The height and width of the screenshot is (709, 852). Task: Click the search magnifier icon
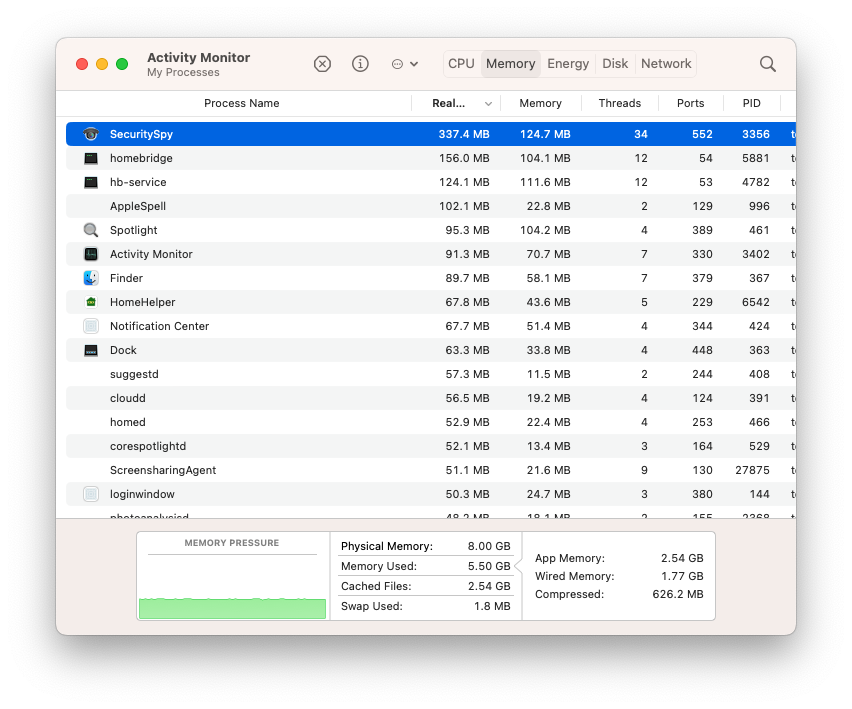767,64
